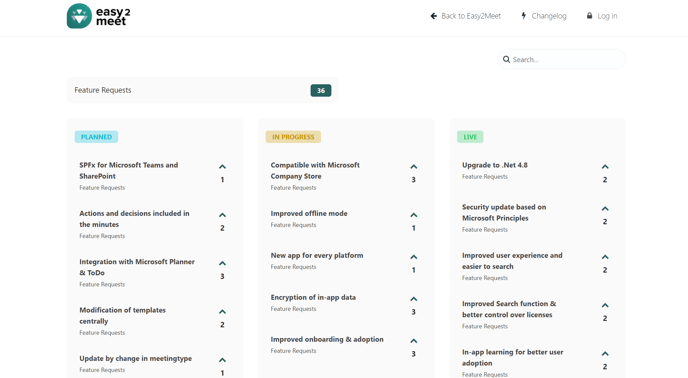This screenshot has height=378, width=688.
Task: Click the easy2meet logo
Action: 99,16
